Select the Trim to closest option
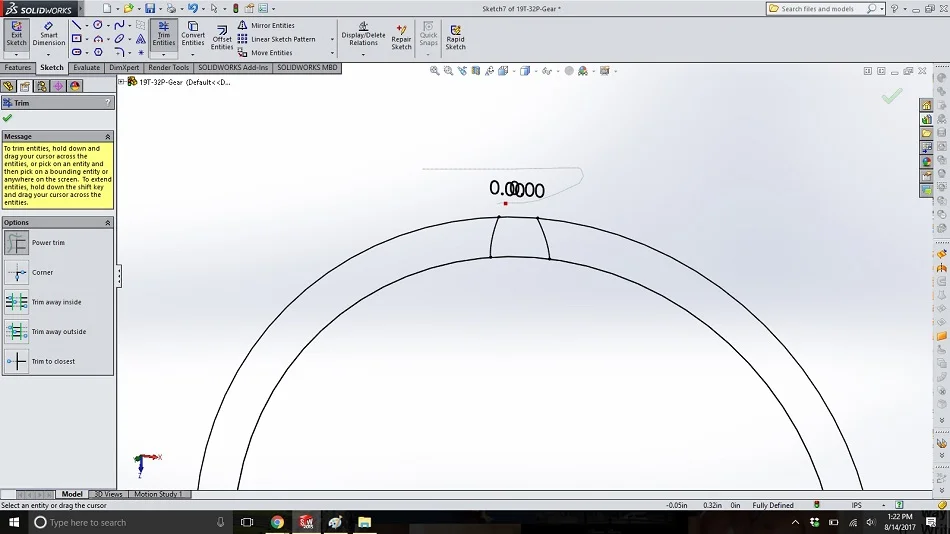This screenshot has height=534, width=950. tap(16, 361)
